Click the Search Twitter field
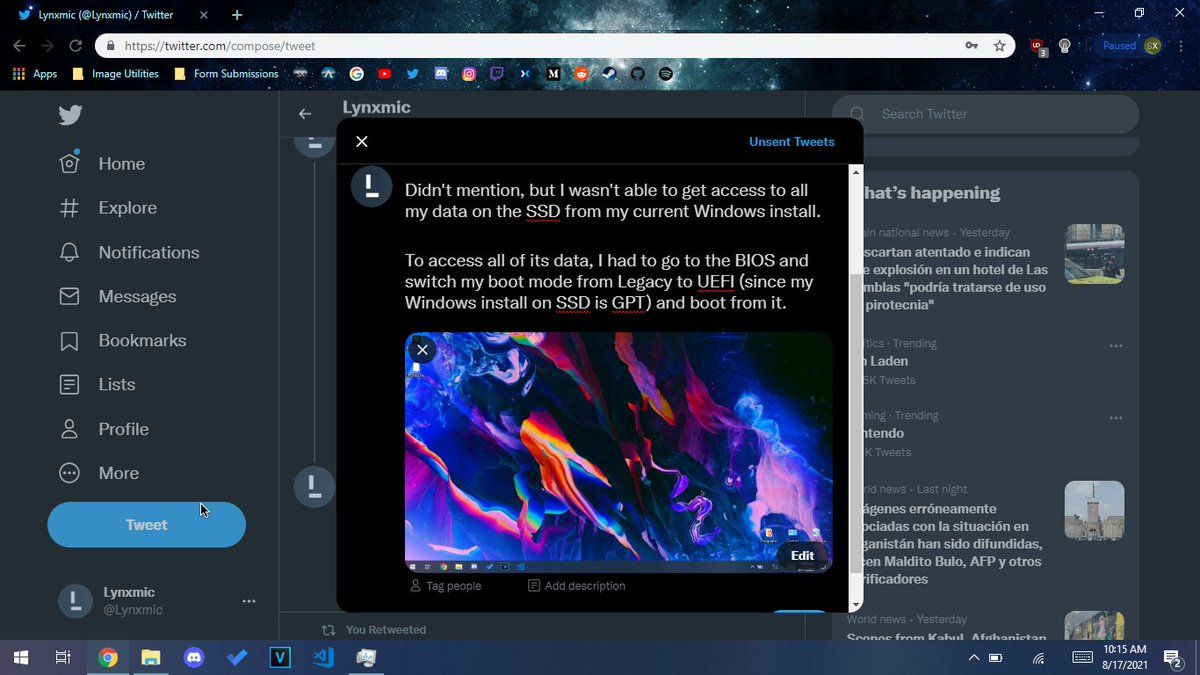 click(985, 114)
